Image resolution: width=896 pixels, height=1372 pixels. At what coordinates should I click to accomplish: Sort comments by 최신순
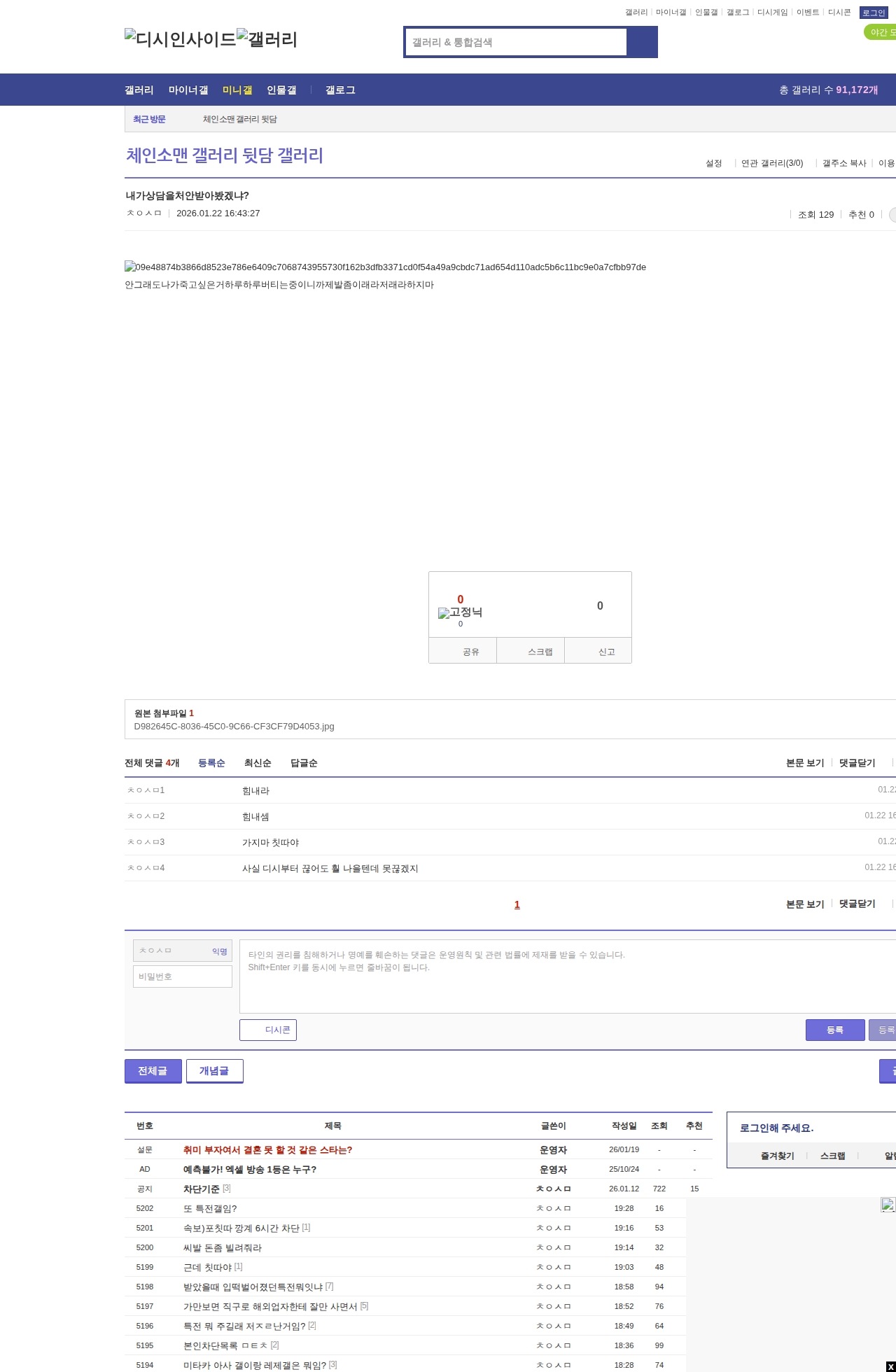[x=258, y=763]
